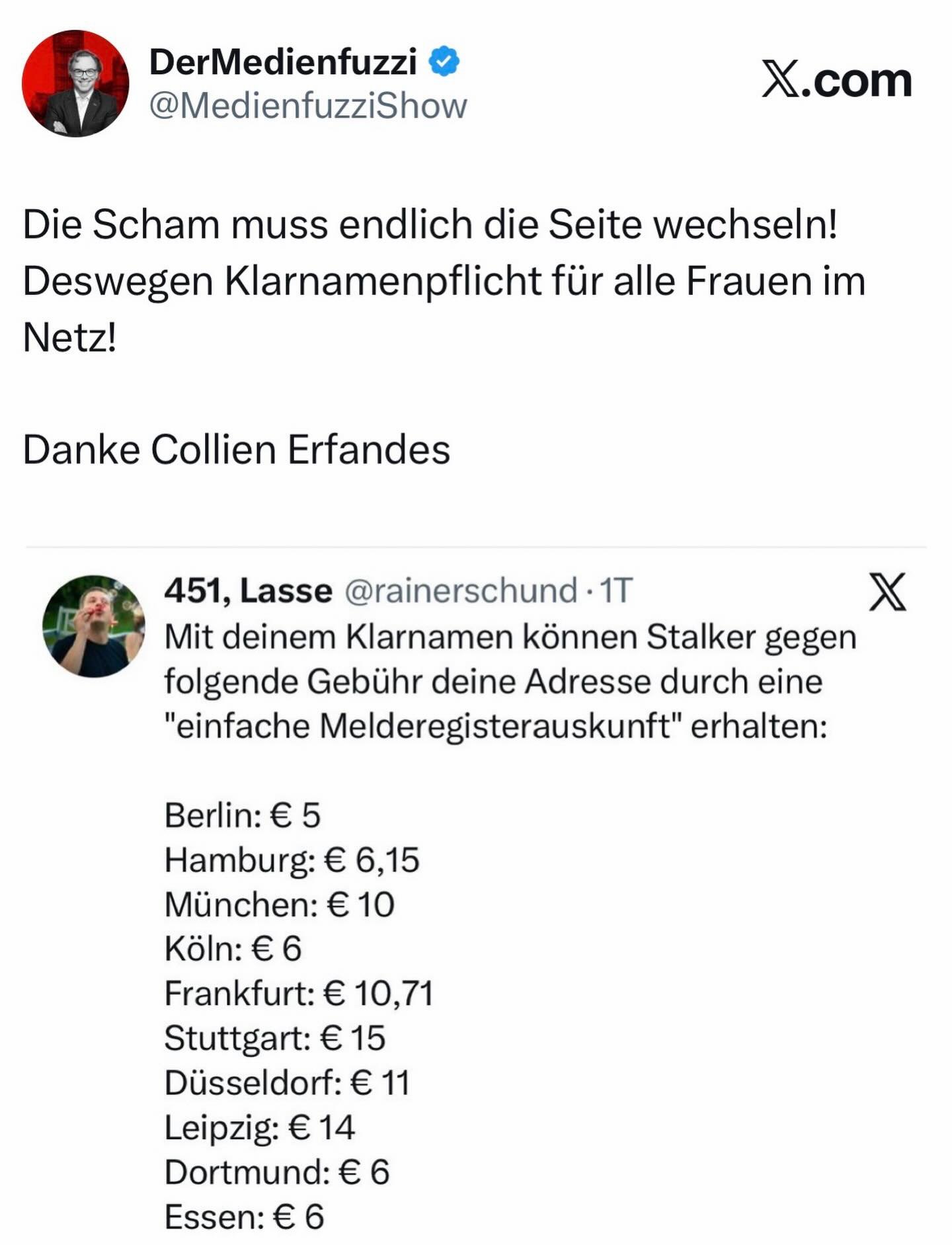The image size is (952, 1245).
Task: Open 451, Lasse's profile avatar
Action: 93,625
